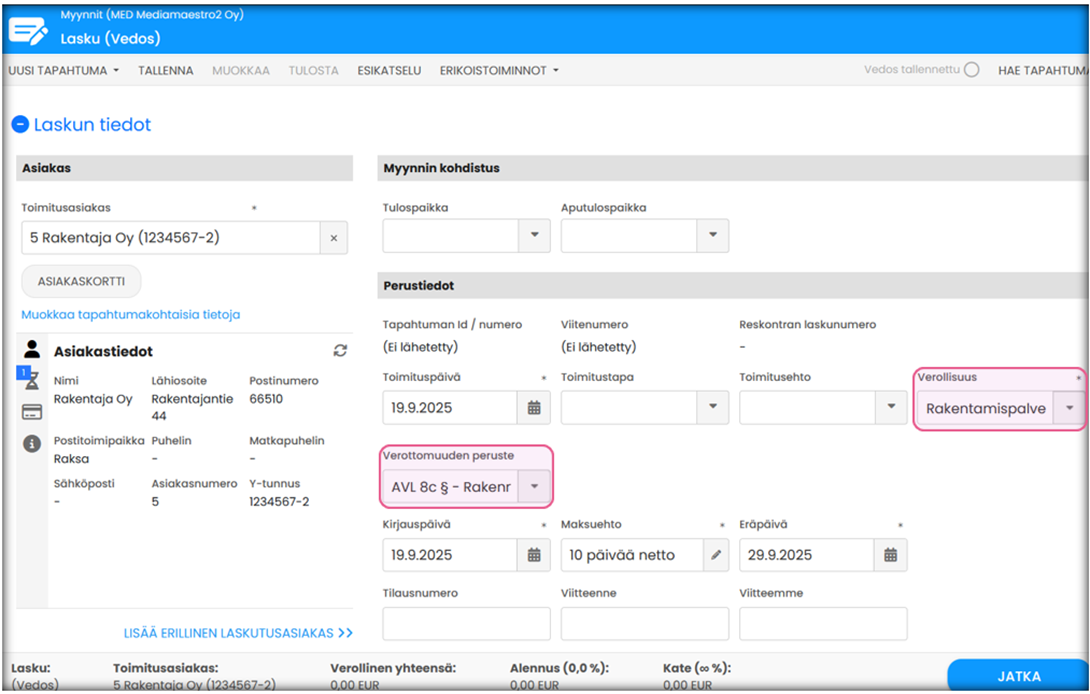This screenshot has height=694, width=1090.
Task: Open the Verottomuuden peruste dropdown
Action: [x=534, y=487]
